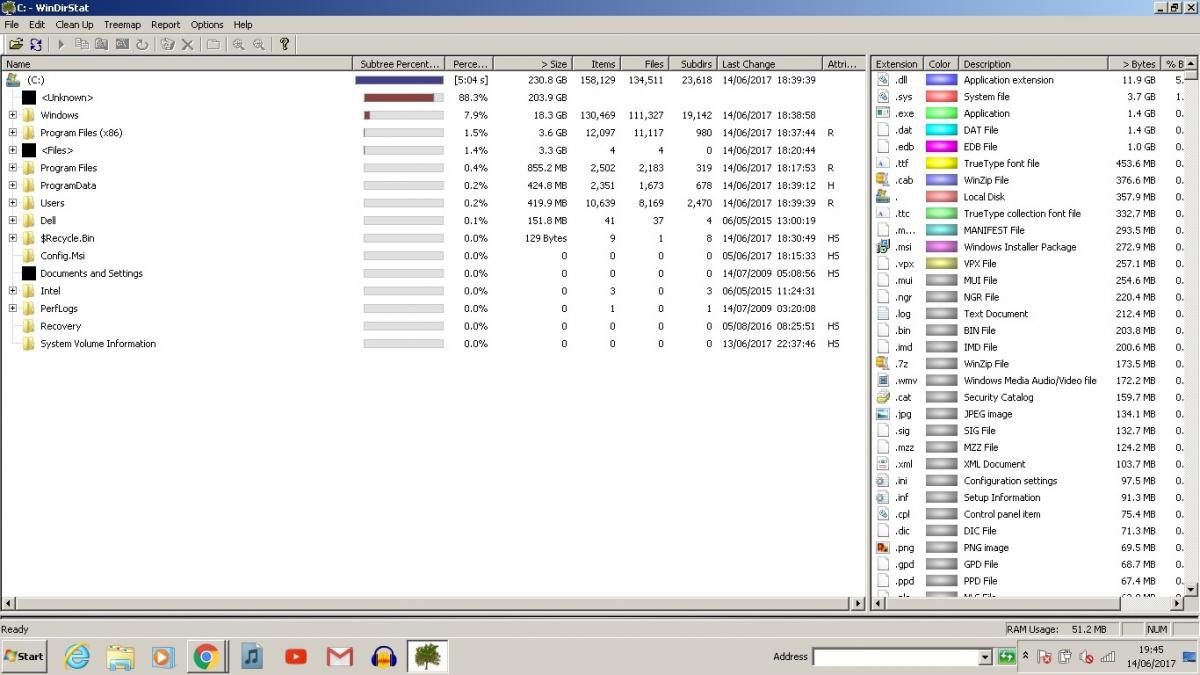Image resolution: width=1200 pixels, height=675 pixels.
Task: Click the blue color swatch for .dll
Action: tap(941, 80)
